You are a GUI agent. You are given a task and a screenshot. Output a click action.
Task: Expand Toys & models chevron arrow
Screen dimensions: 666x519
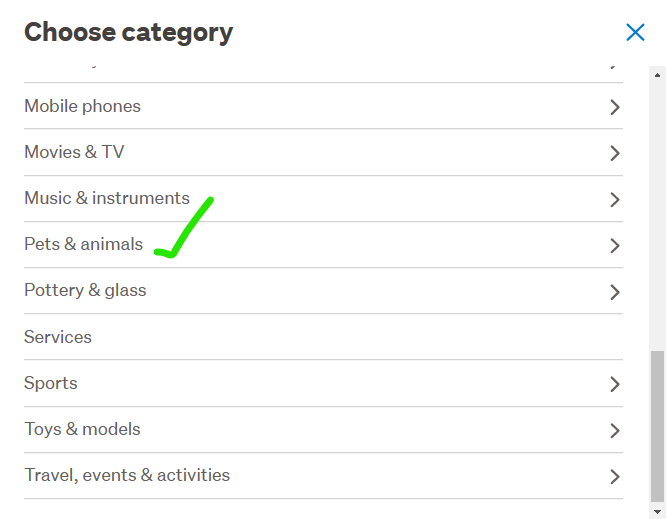(x=615, y=431)
